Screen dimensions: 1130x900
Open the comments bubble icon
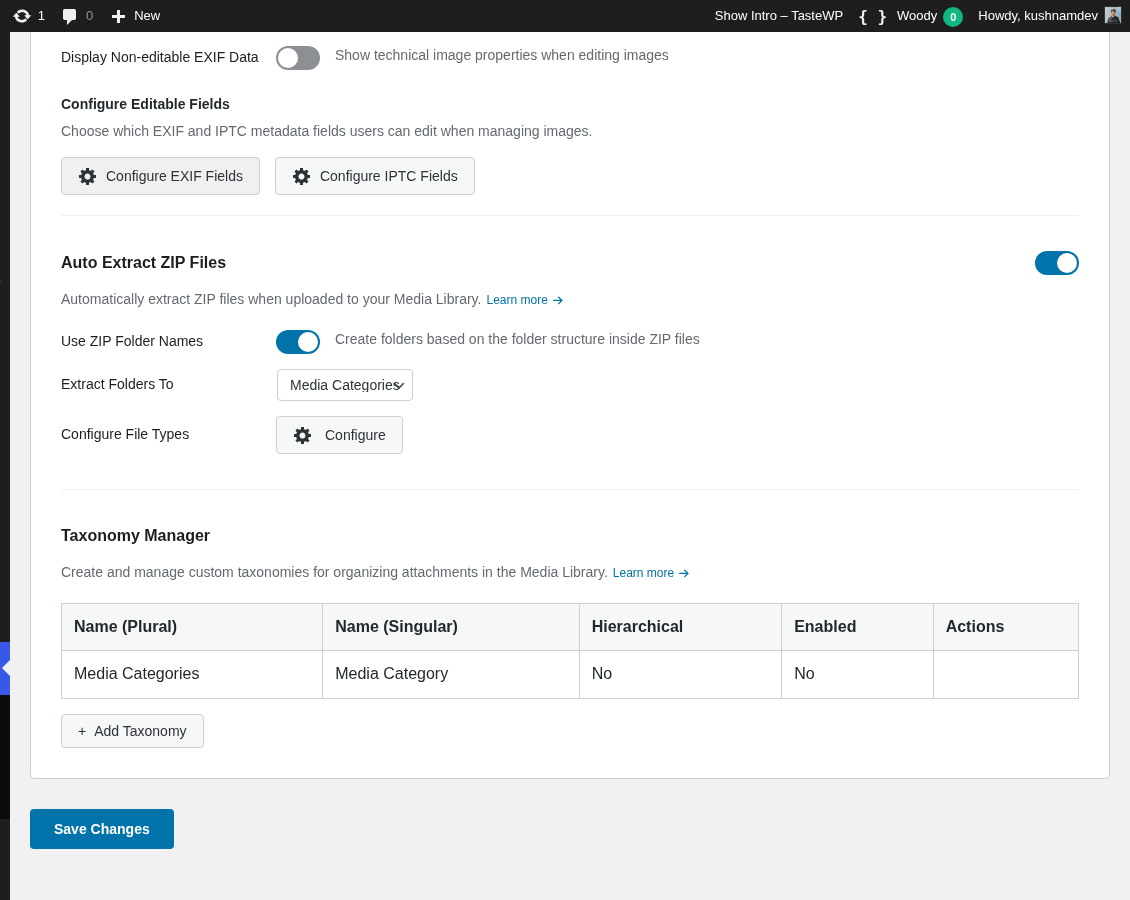(x=69, y=16)
